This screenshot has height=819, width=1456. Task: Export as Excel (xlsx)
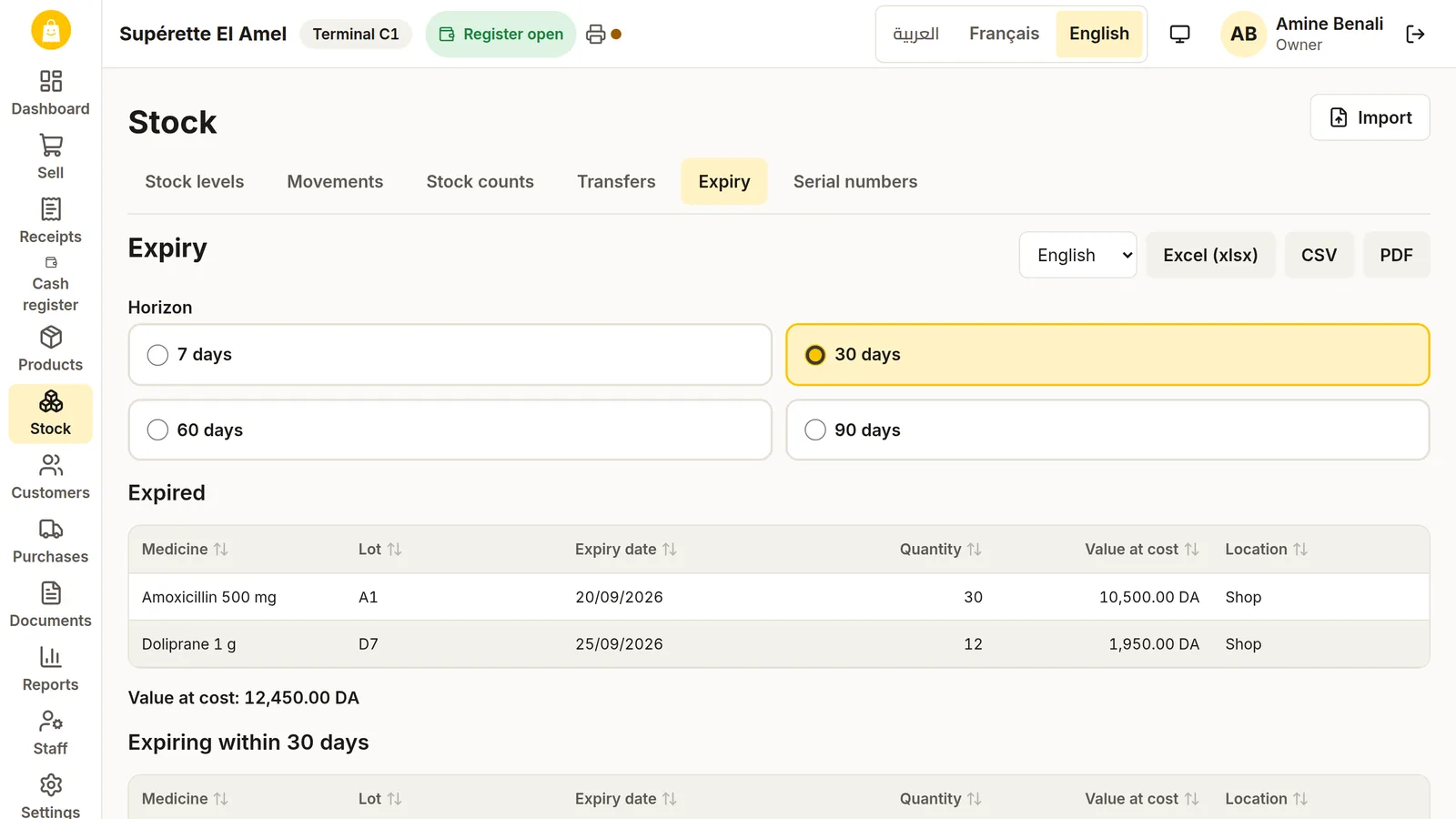tap(1210, 255)
